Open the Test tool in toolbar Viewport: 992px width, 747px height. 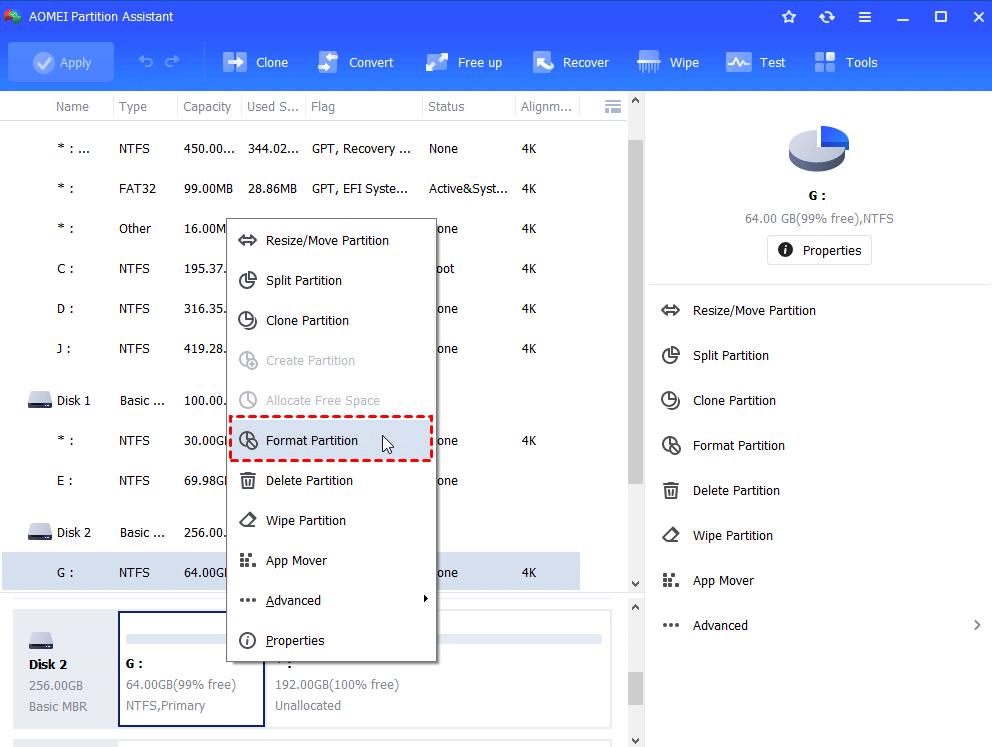point(755,63)
